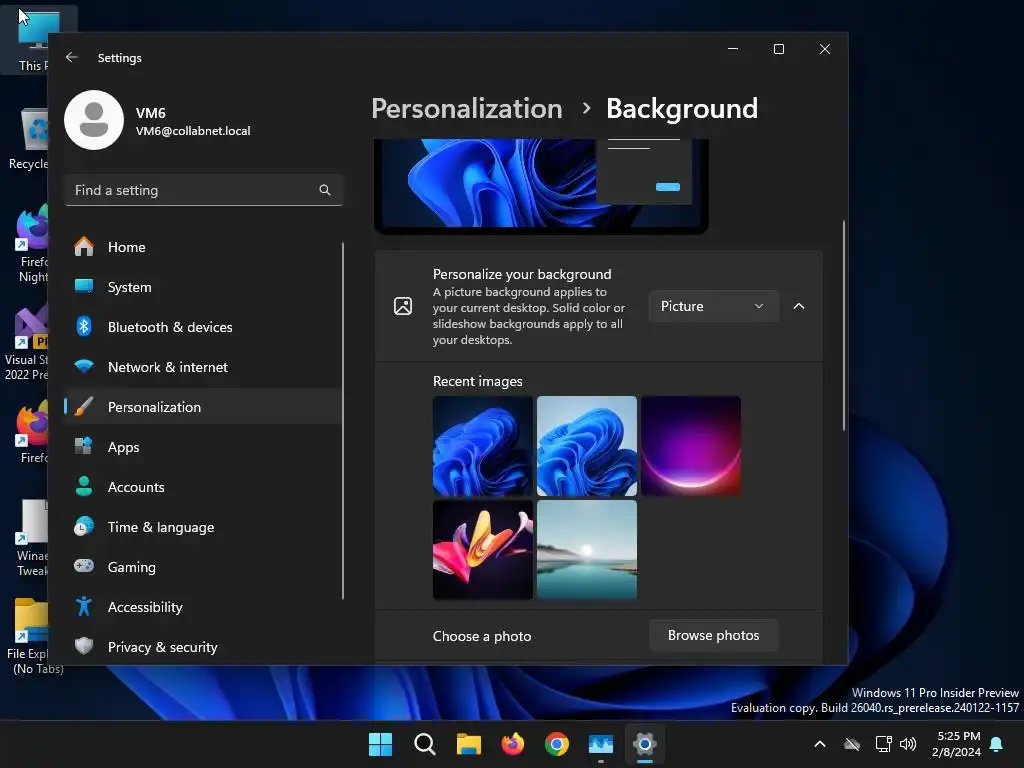Select the dark blue bloom recent image
1024x768 pixels.
[x=483, y=446]
